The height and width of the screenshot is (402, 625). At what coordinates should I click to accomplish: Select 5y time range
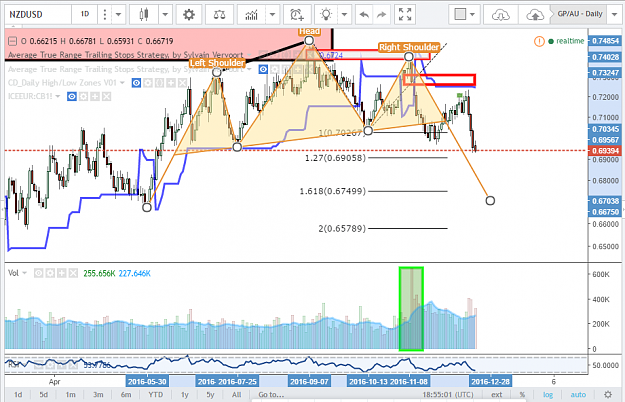point(210,394)
